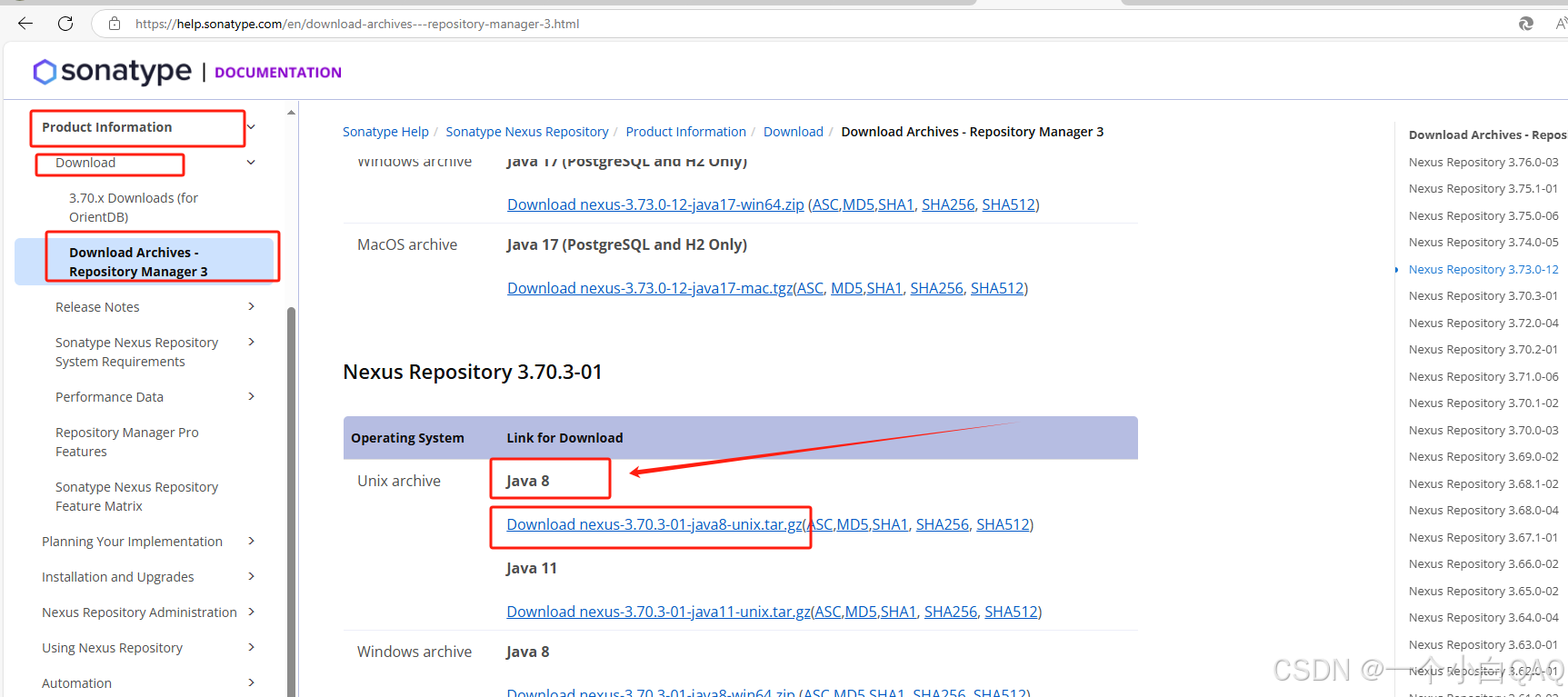Open SHA512 link for java8-unix.tar.gz

click(x=1003, y=524)
